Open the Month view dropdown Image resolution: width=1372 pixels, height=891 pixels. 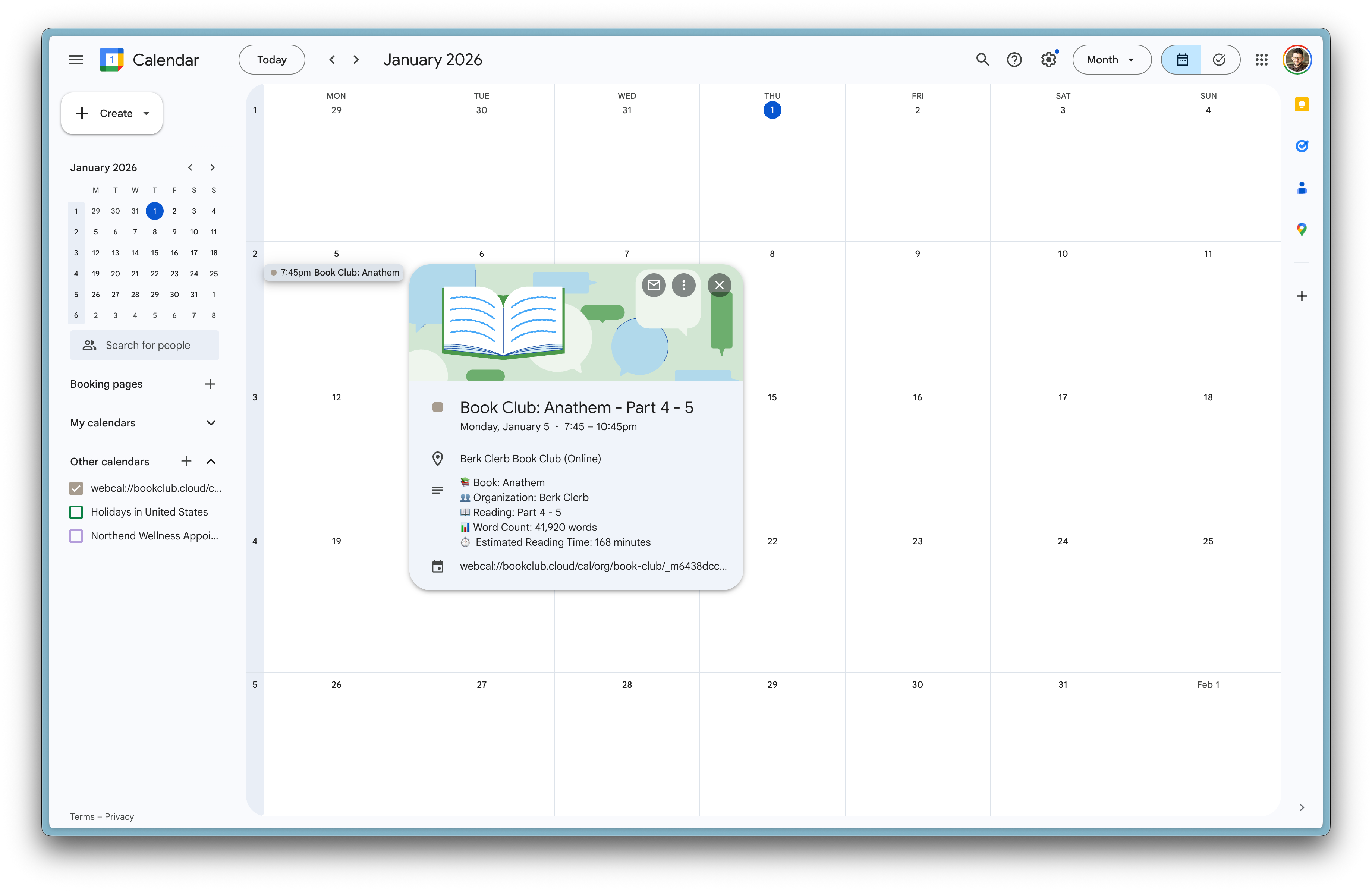pyautogui.click(x=1111, y=59)
